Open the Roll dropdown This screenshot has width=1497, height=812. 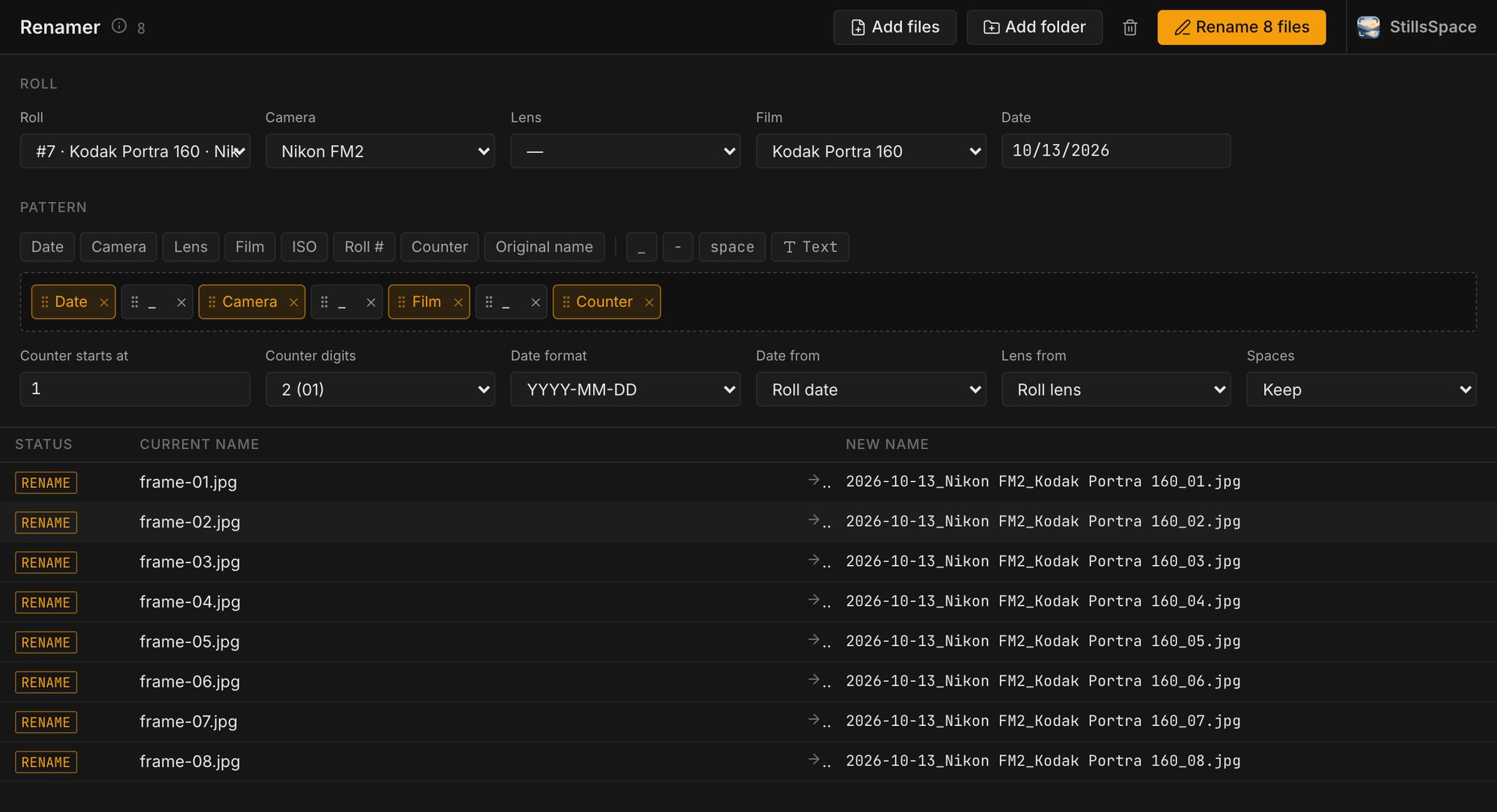[135, 151]
